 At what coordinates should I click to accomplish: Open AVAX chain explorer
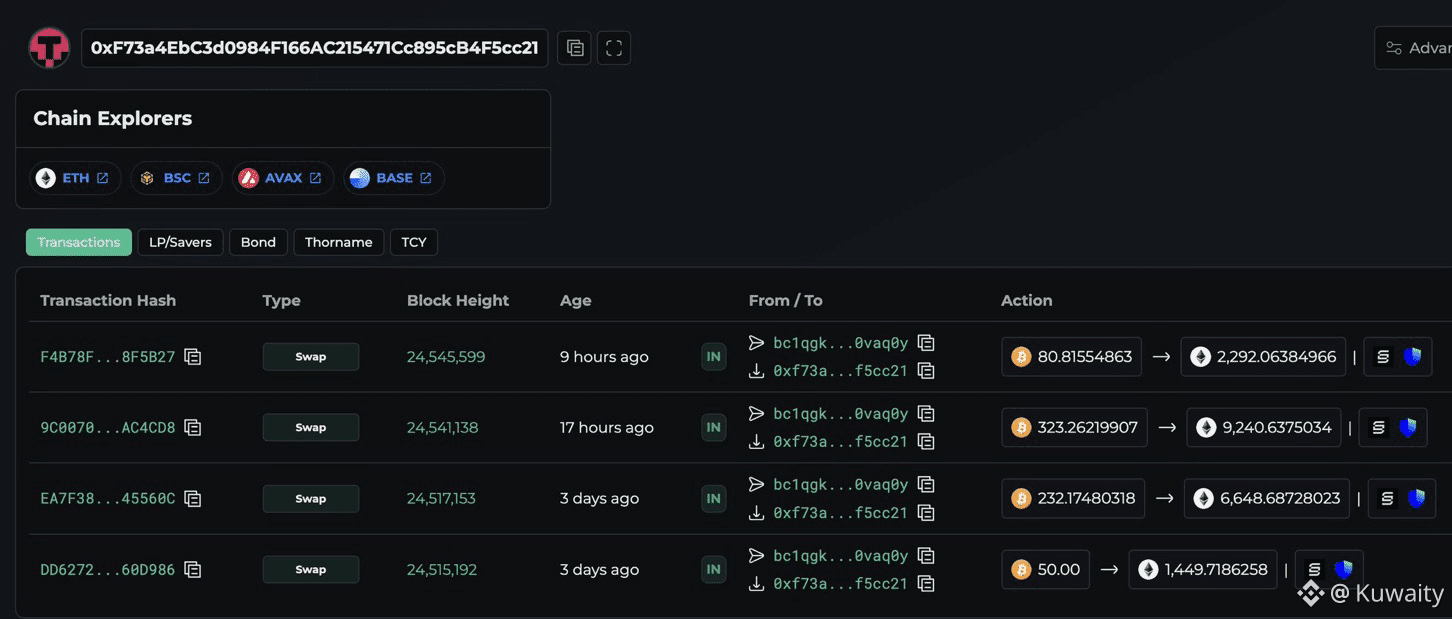pos(283,178)
